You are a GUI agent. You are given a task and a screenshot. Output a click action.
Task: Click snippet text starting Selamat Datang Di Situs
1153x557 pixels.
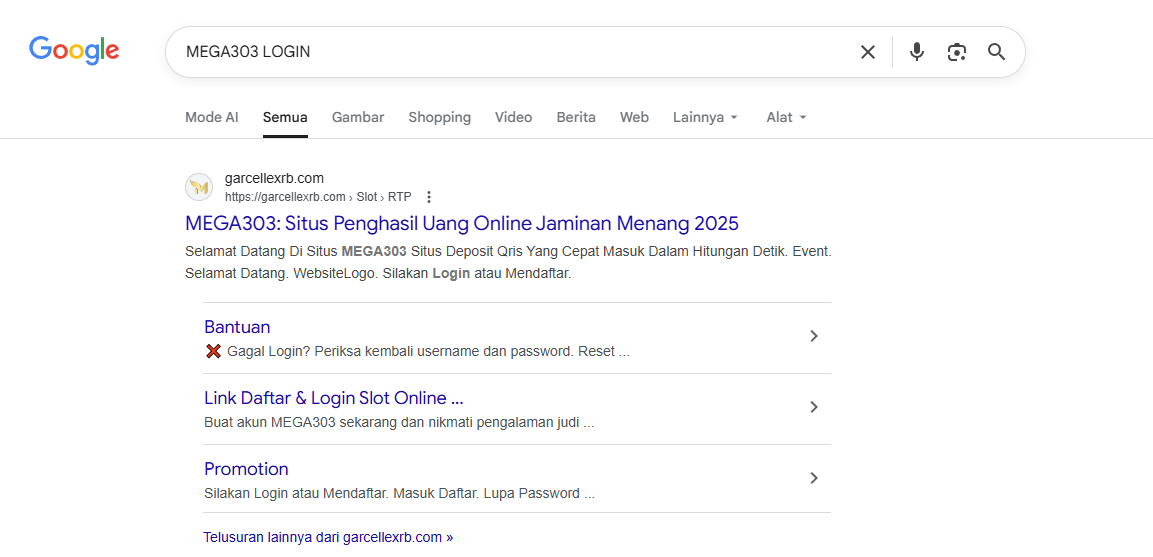click(x=508, y=263)
